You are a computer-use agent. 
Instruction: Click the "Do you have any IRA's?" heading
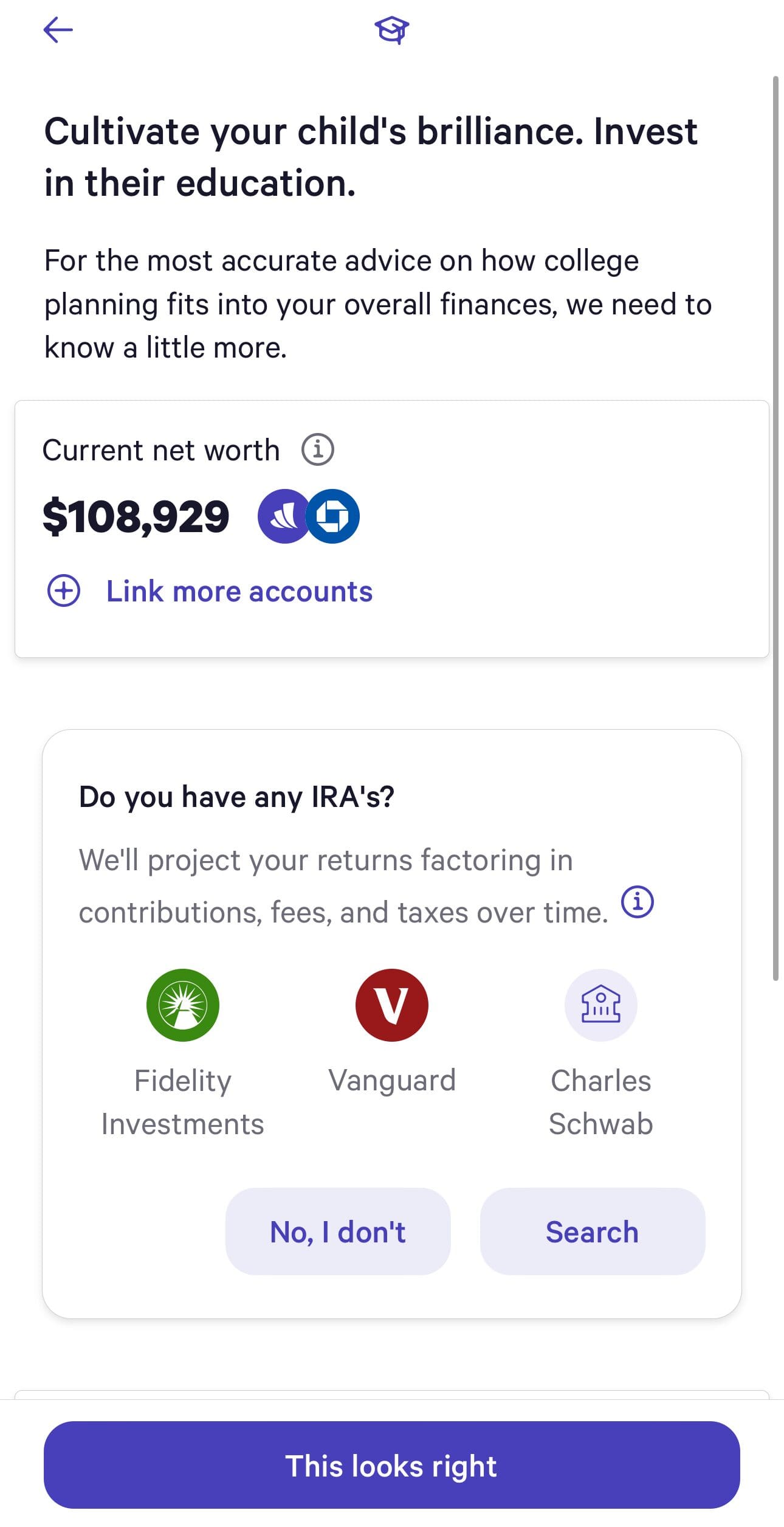click(x=237, y=797)
